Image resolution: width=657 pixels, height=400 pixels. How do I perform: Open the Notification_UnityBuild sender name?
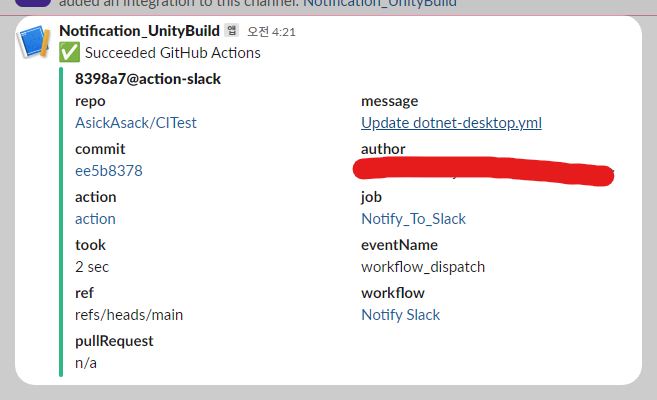[140, 31]
